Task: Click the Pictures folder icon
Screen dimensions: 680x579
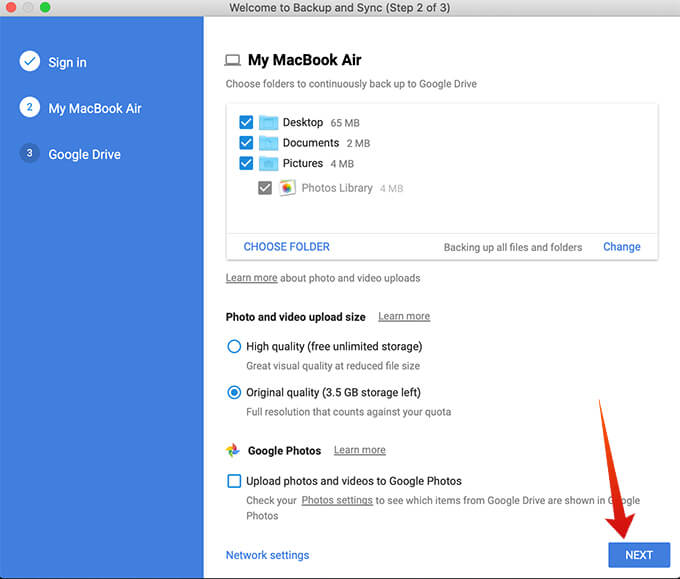Action: point(268,164)
